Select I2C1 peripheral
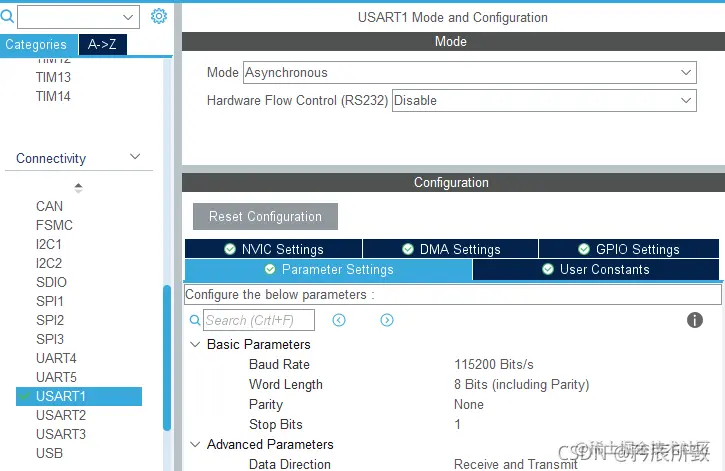 (49, 244)
